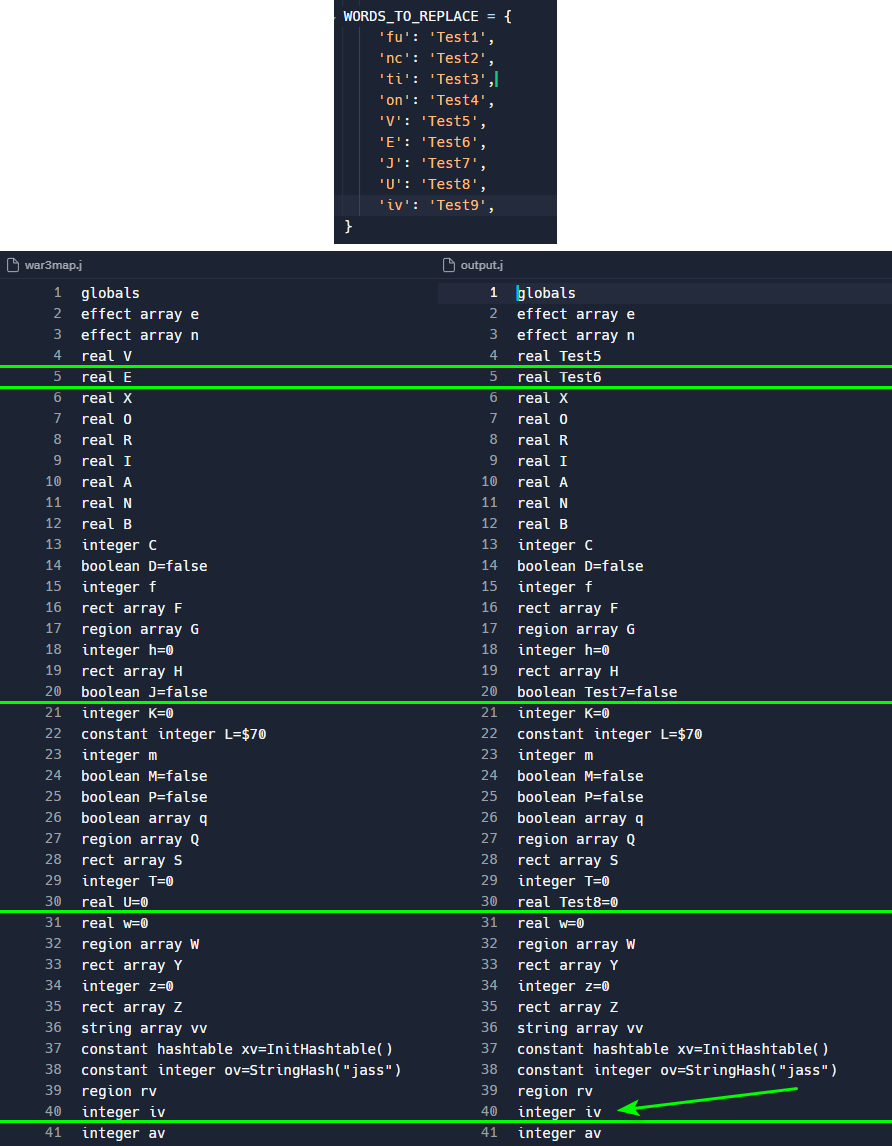Click the 'ti': 'Test3' dictionary entry

[x=436, y=79]
